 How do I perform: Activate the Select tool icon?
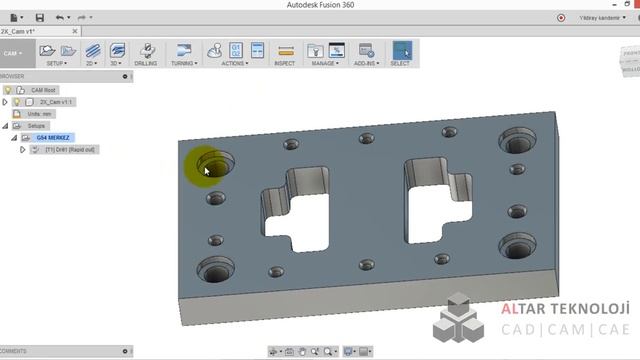pyautogui.click(x=402, y=51)
